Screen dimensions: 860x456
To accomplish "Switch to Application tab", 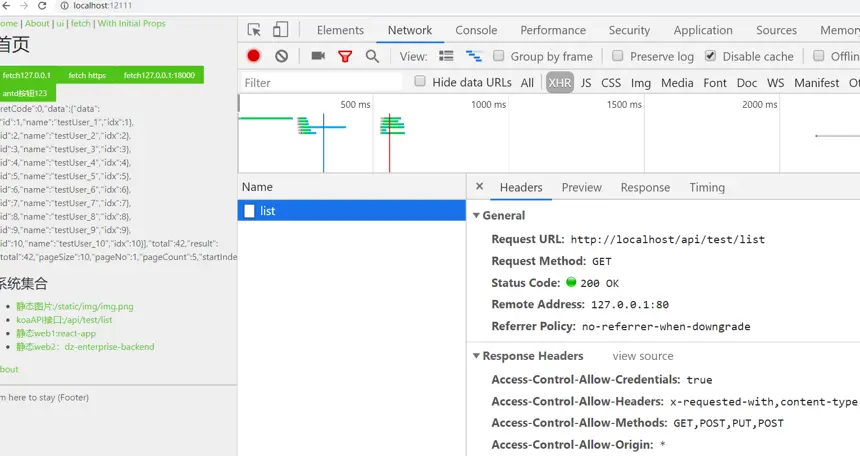I will click(x=703, y=30).
